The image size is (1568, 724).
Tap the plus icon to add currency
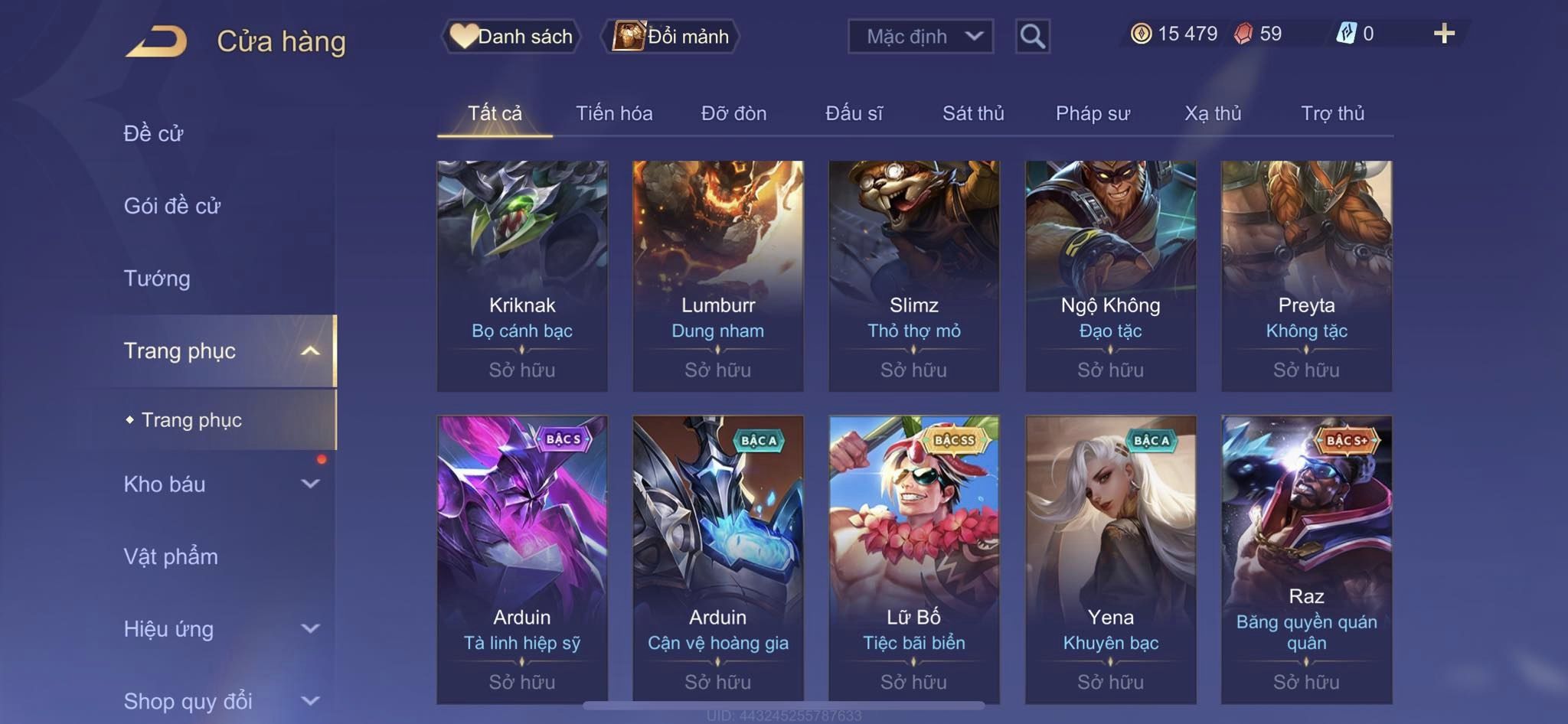(x=1444, y=34)
